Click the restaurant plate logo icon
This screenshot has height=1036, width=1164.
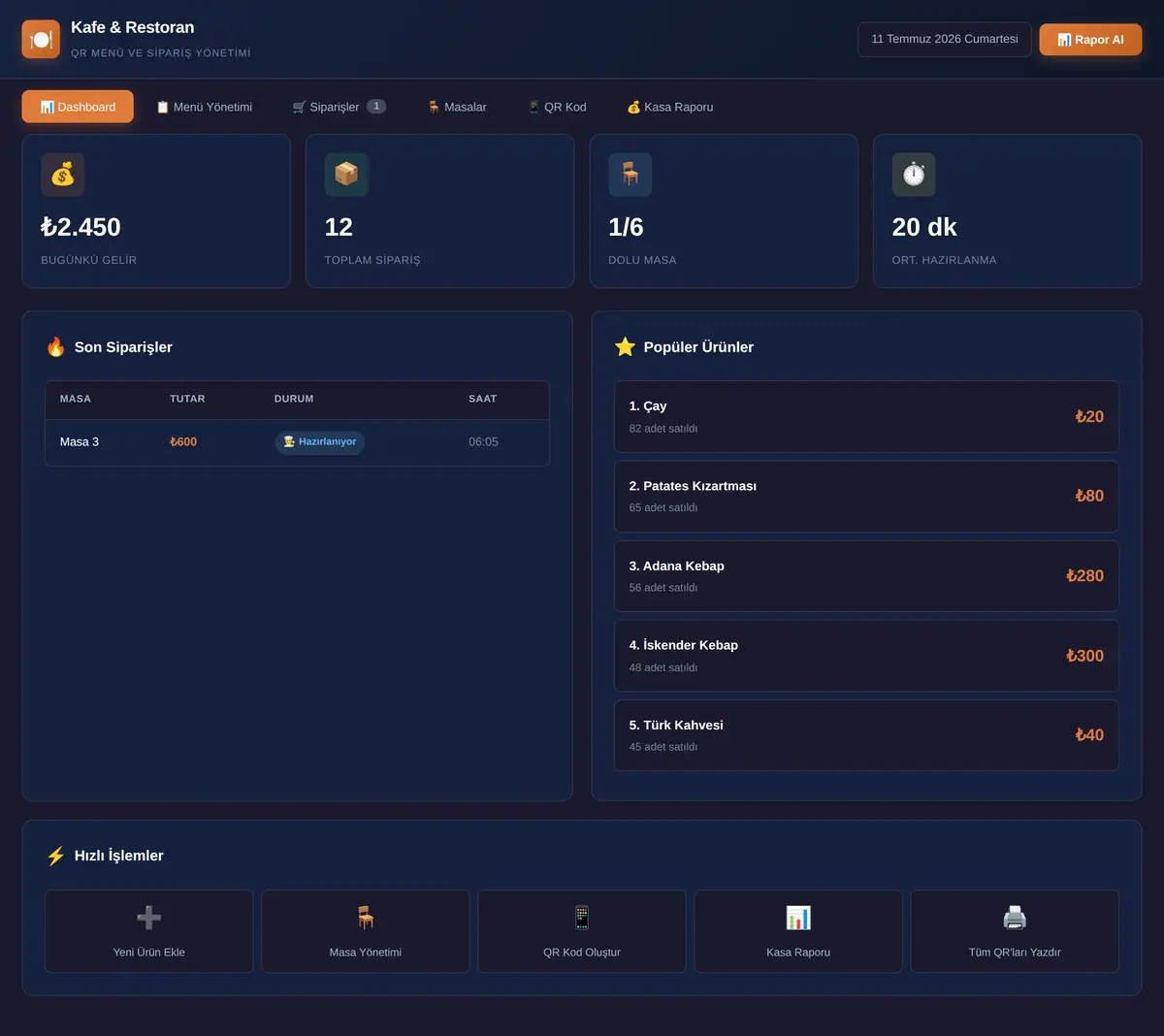[41, 40]
